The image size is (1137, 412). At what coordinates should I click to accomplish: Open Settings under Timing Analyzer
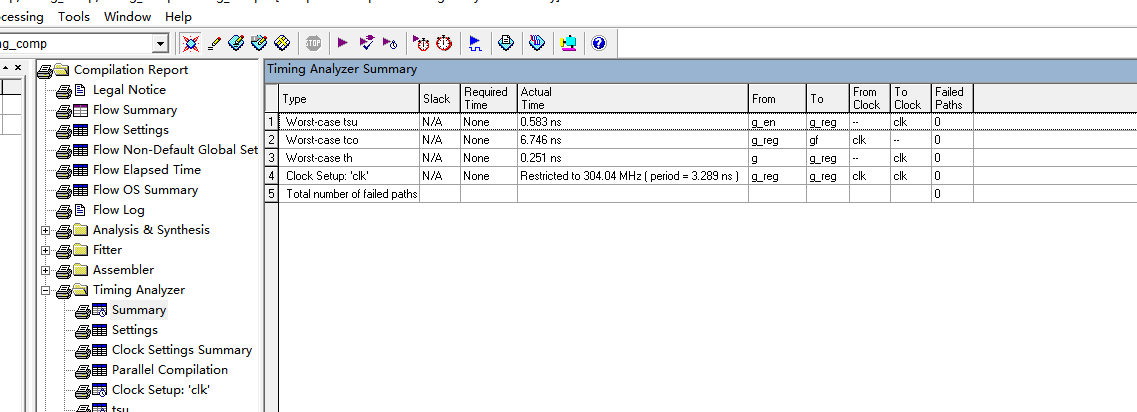134,329
